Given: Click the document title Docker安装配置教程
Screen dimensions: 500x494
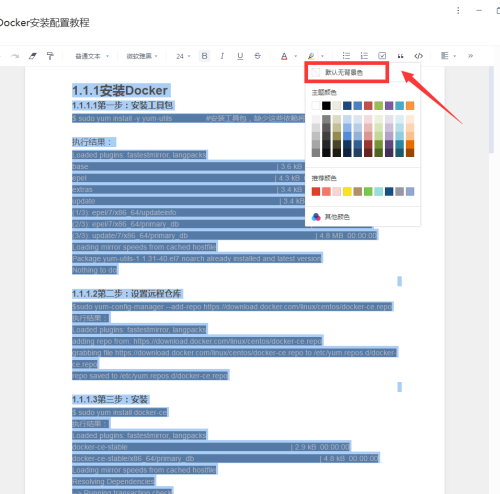Looking at the screenshot, I should pos(44,23).
